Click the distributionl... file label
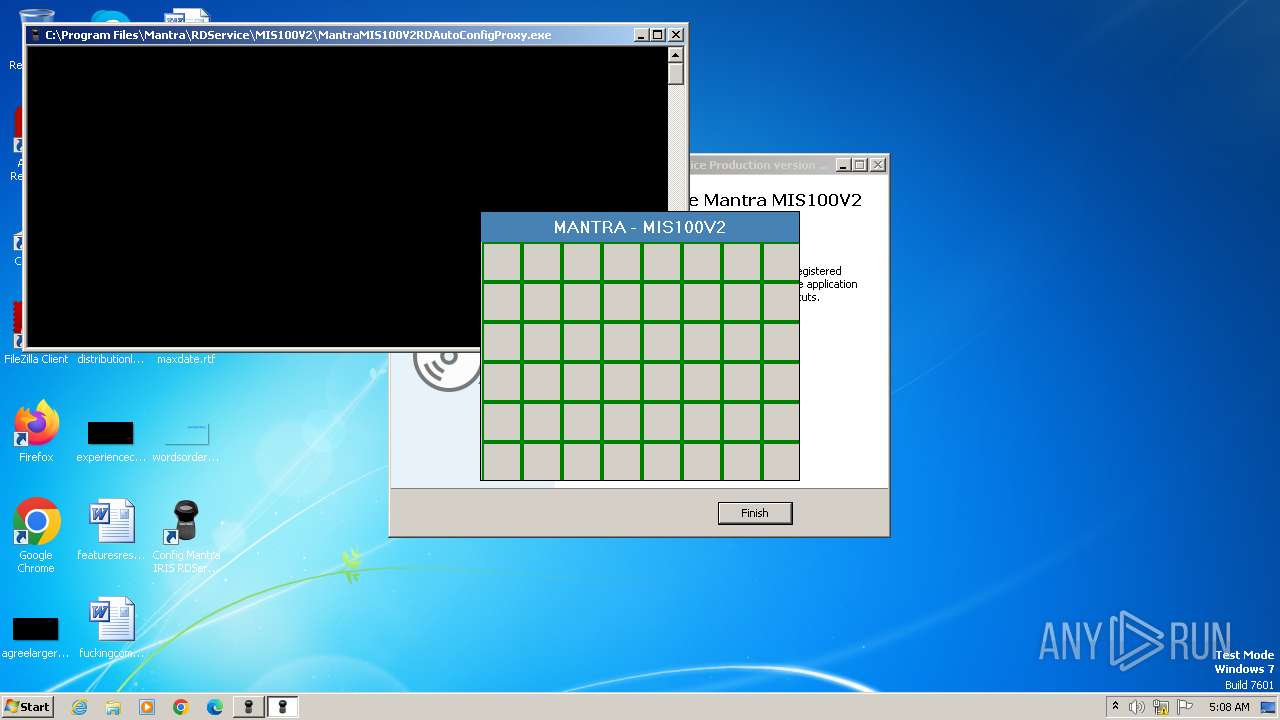The height and width of the screenshot is (720, 1280). click(x=111, y=359)
